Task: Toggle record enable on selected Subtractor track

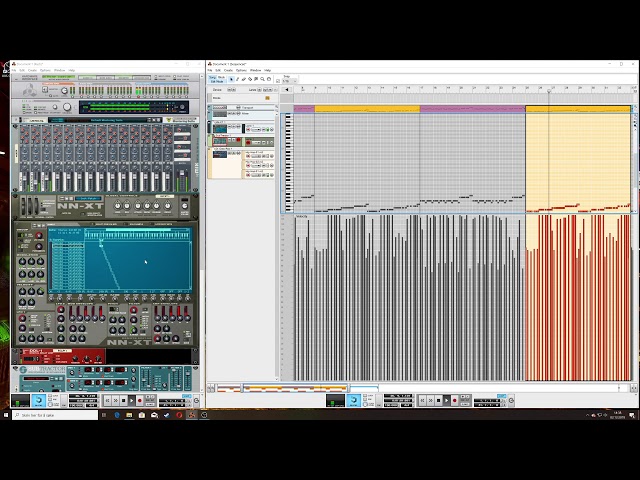Action: [x=238, y=140]
